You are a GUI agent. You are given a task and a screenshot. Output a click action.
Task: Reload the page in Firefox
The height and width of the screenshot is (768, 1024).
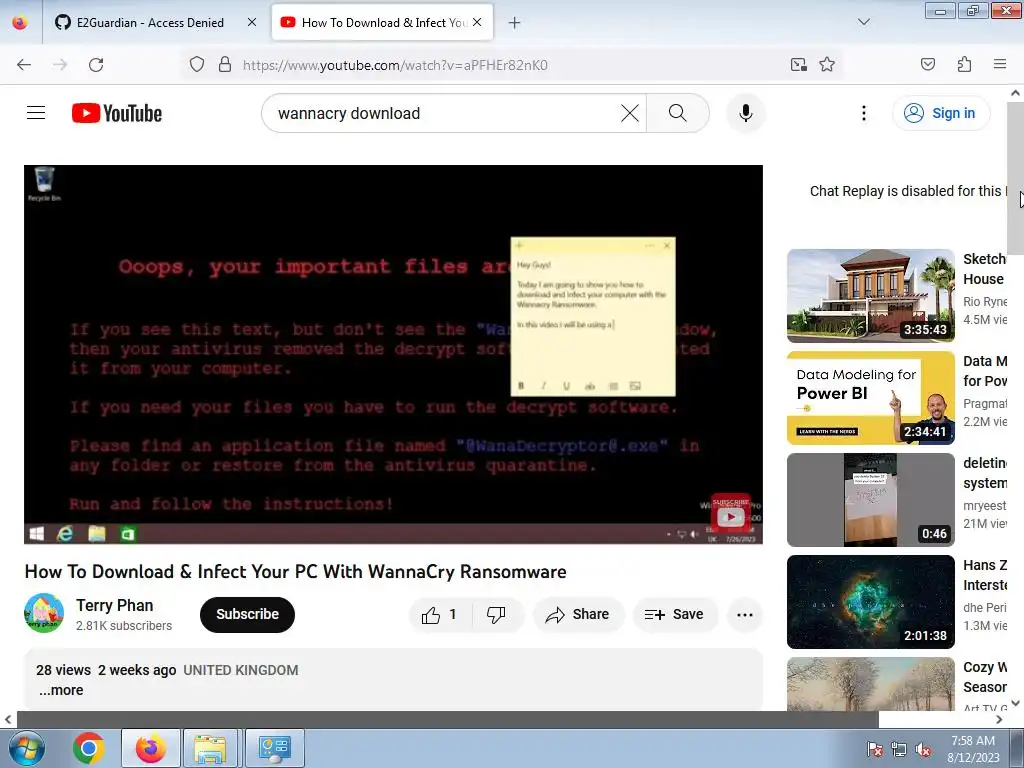[96, 65]
